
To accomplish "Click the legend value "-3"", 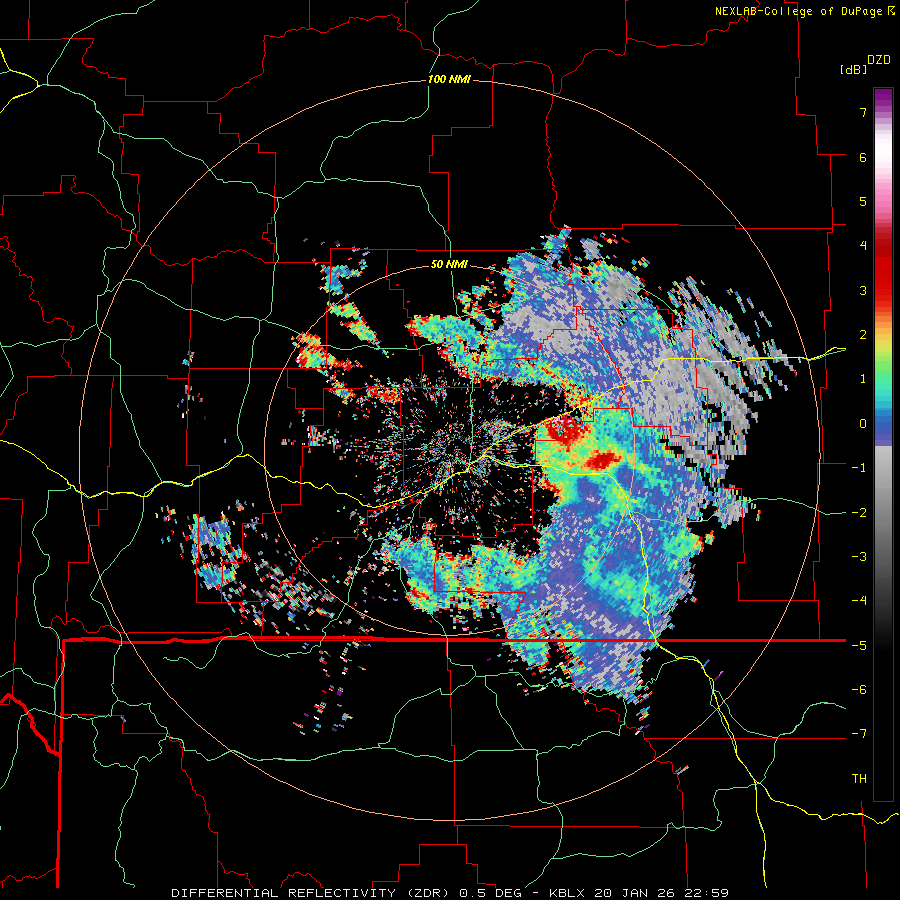I will 859,557.
